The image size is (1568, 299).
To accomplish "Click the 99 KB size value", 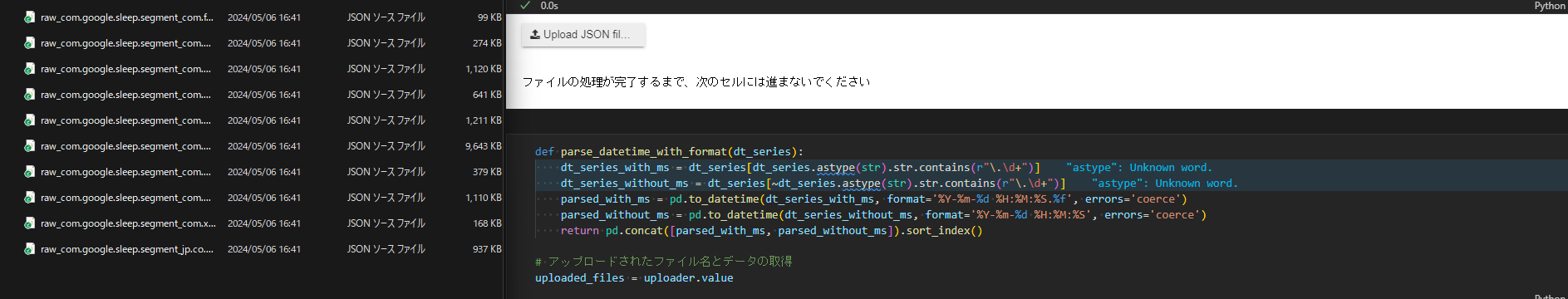I will point(489,17).
